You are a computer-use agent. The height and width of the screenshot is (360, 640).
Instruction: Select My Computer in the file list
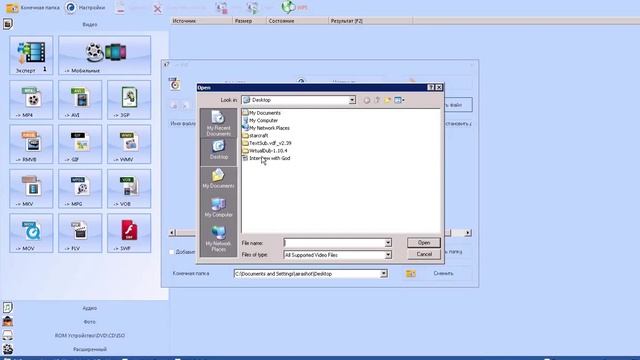(260, 120)
